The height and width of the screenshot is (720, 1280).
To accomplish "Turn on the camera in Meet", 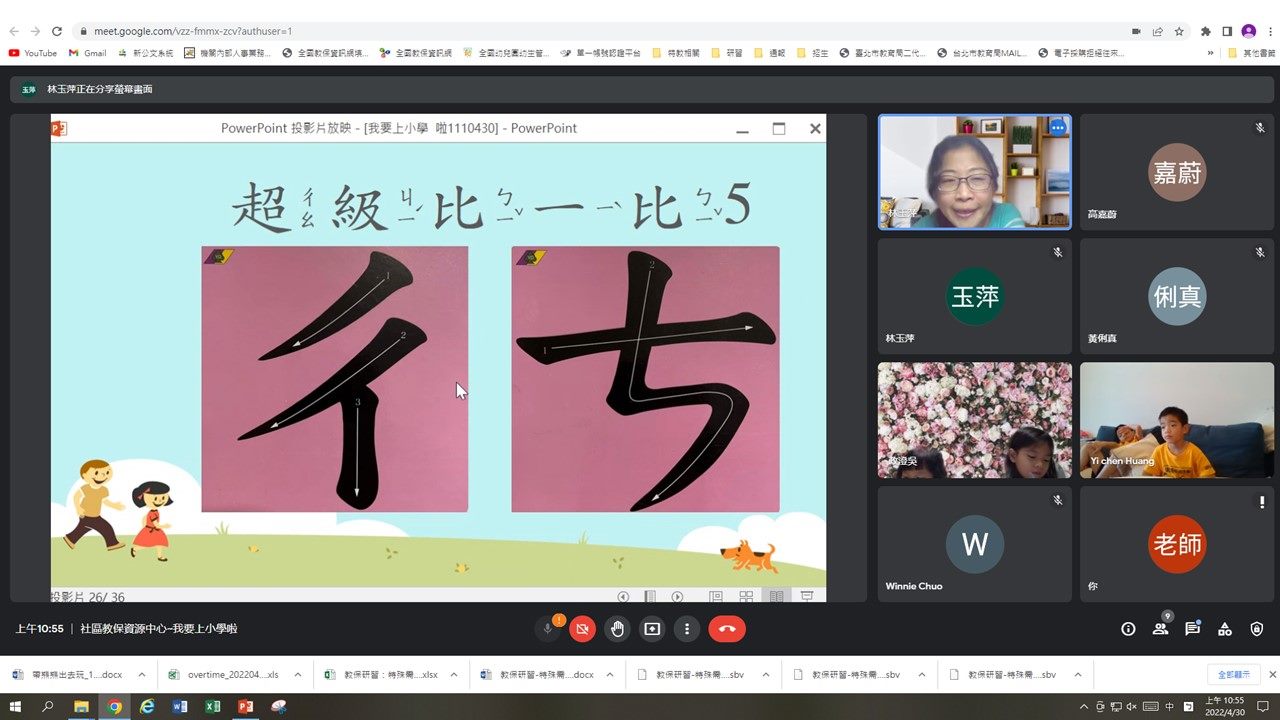I will [x=582, y=629].
